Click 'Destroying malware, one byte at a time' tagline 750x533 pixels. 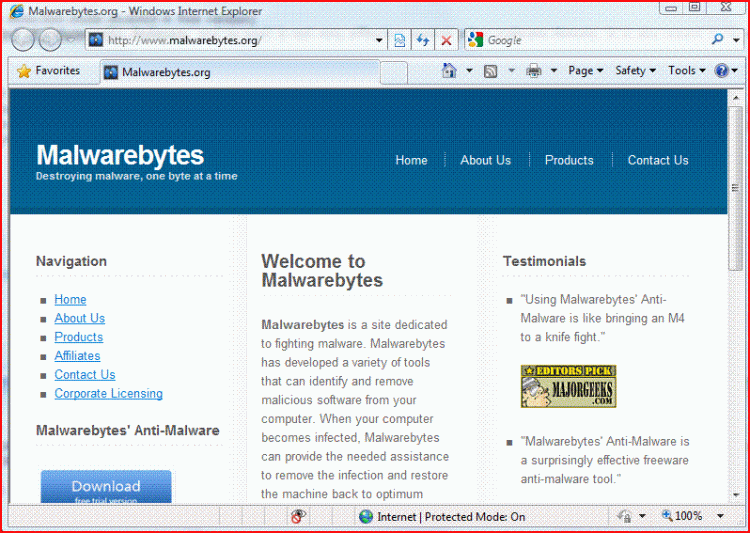point(137,176)
